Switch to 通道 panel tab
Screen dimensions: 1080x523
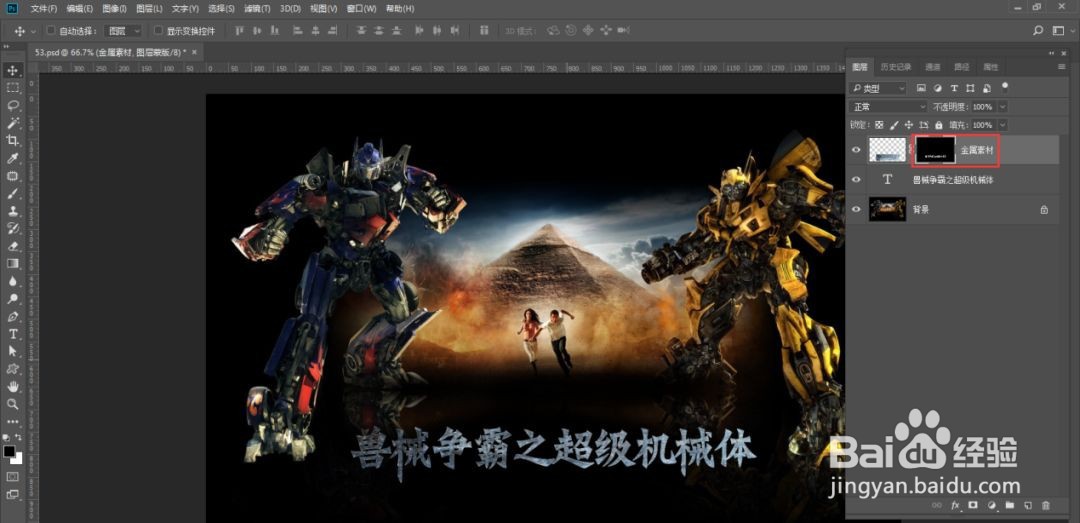(x=933, y=67)
